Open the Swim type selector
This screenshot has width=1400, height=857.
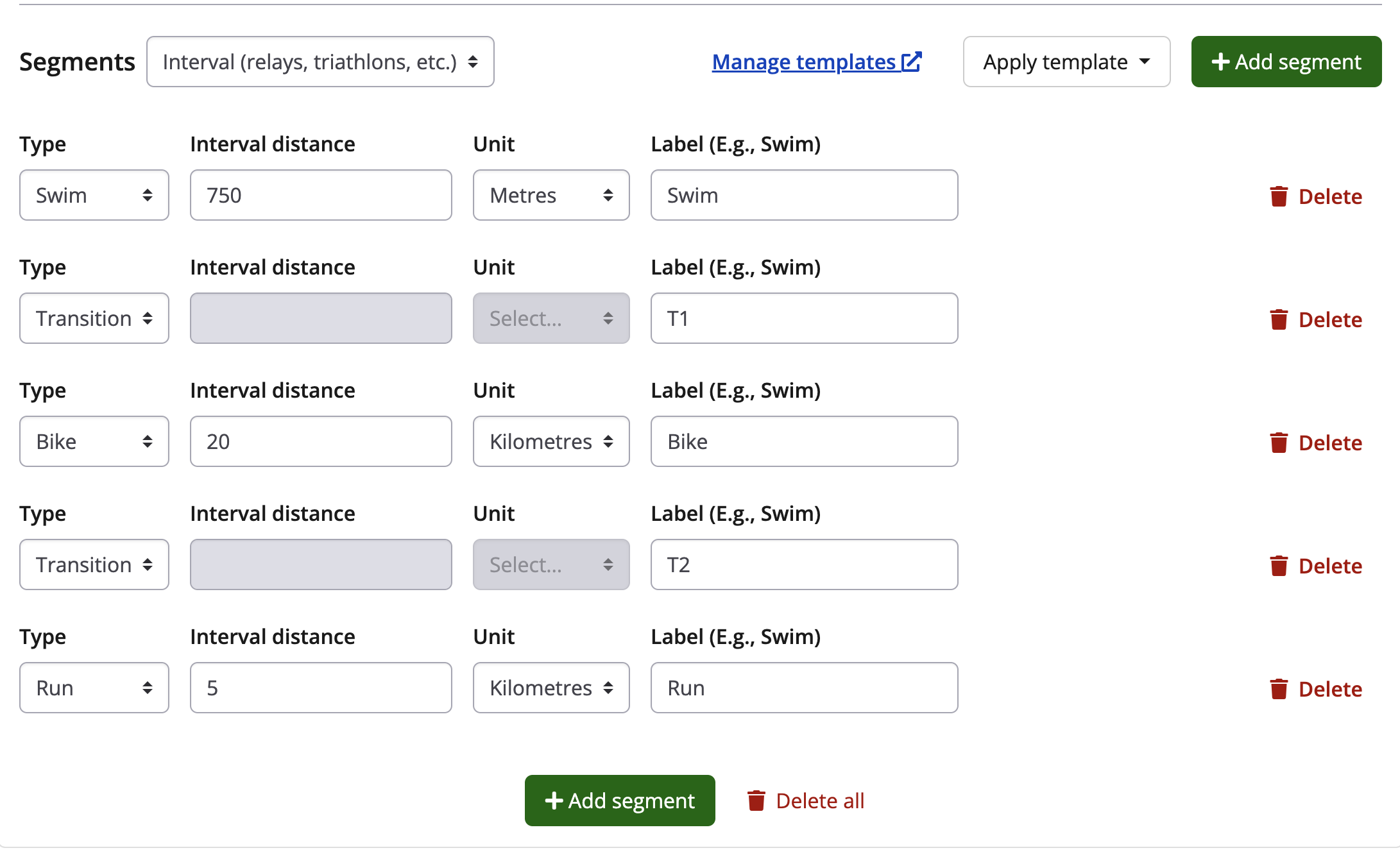94,195
